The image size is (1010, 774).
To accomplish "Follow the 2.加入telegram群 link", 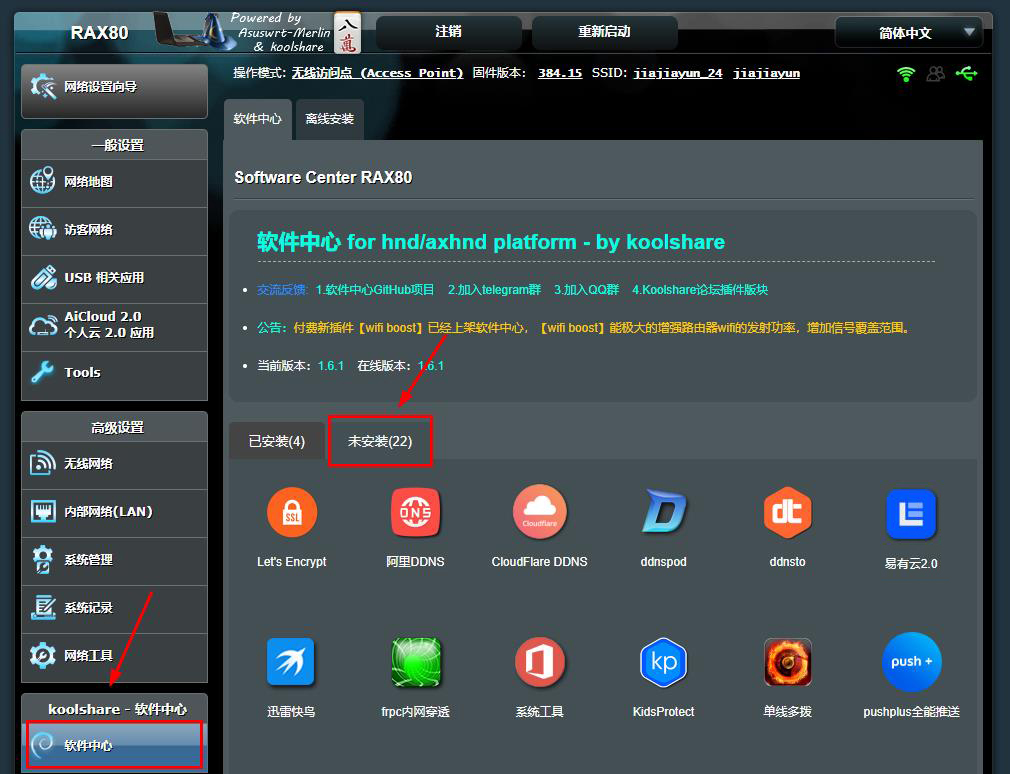I will 495,290.
